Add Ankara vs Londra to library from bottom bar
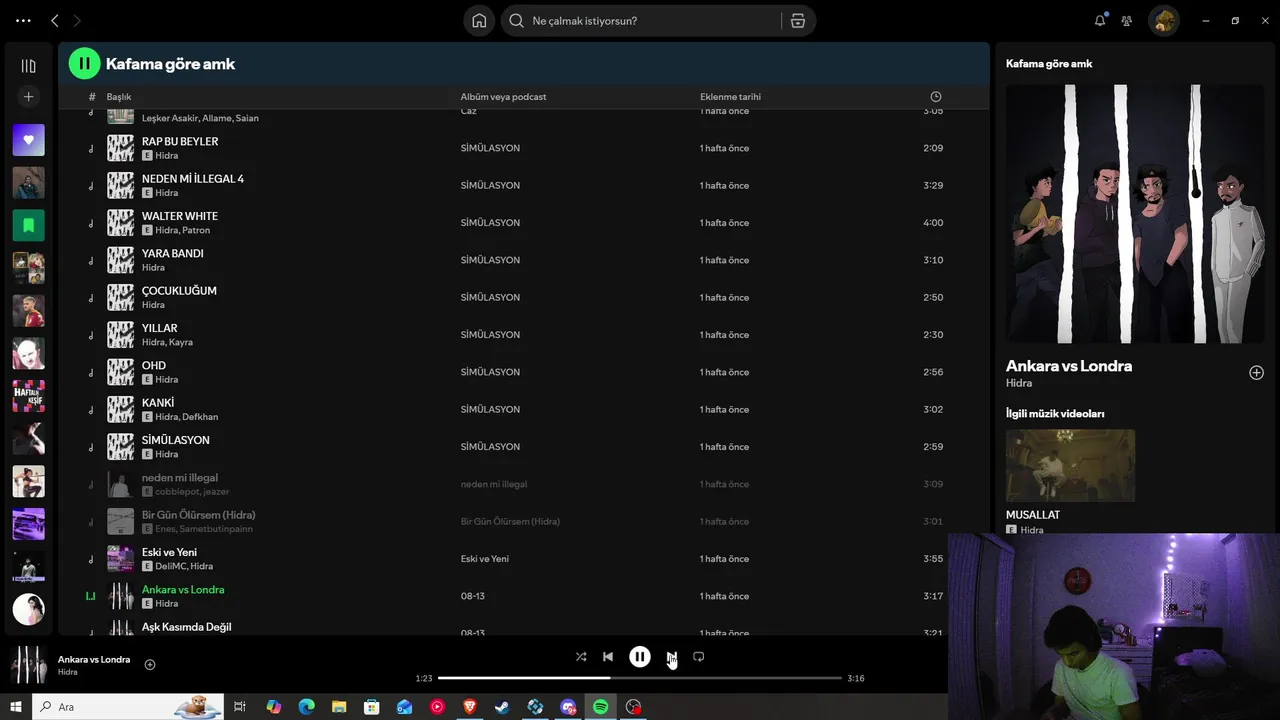 150,665
